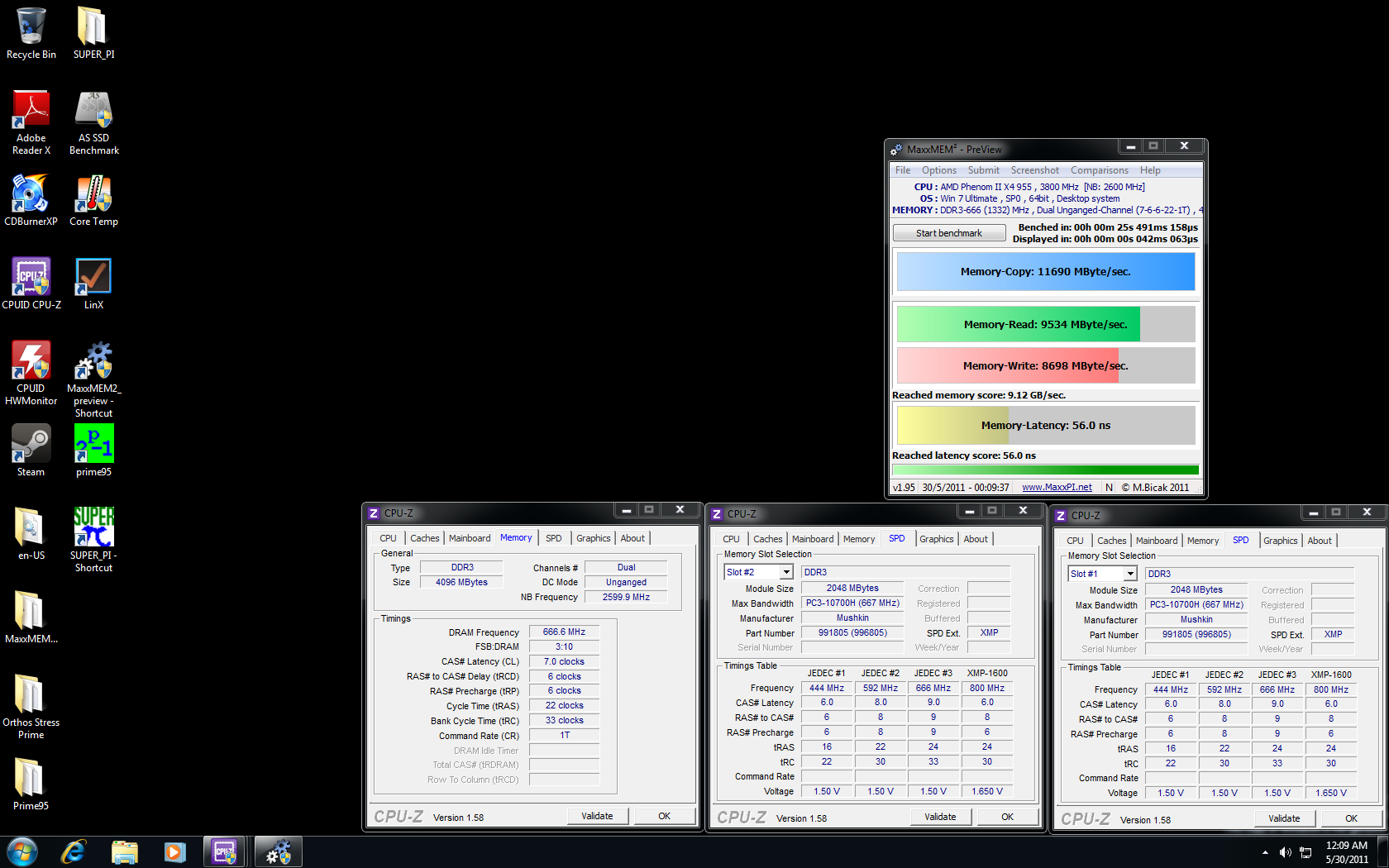Follow the www.MaxxPI.net link
The height and width of the screenshot is (868, 1389).
(x=1057, y=487)
